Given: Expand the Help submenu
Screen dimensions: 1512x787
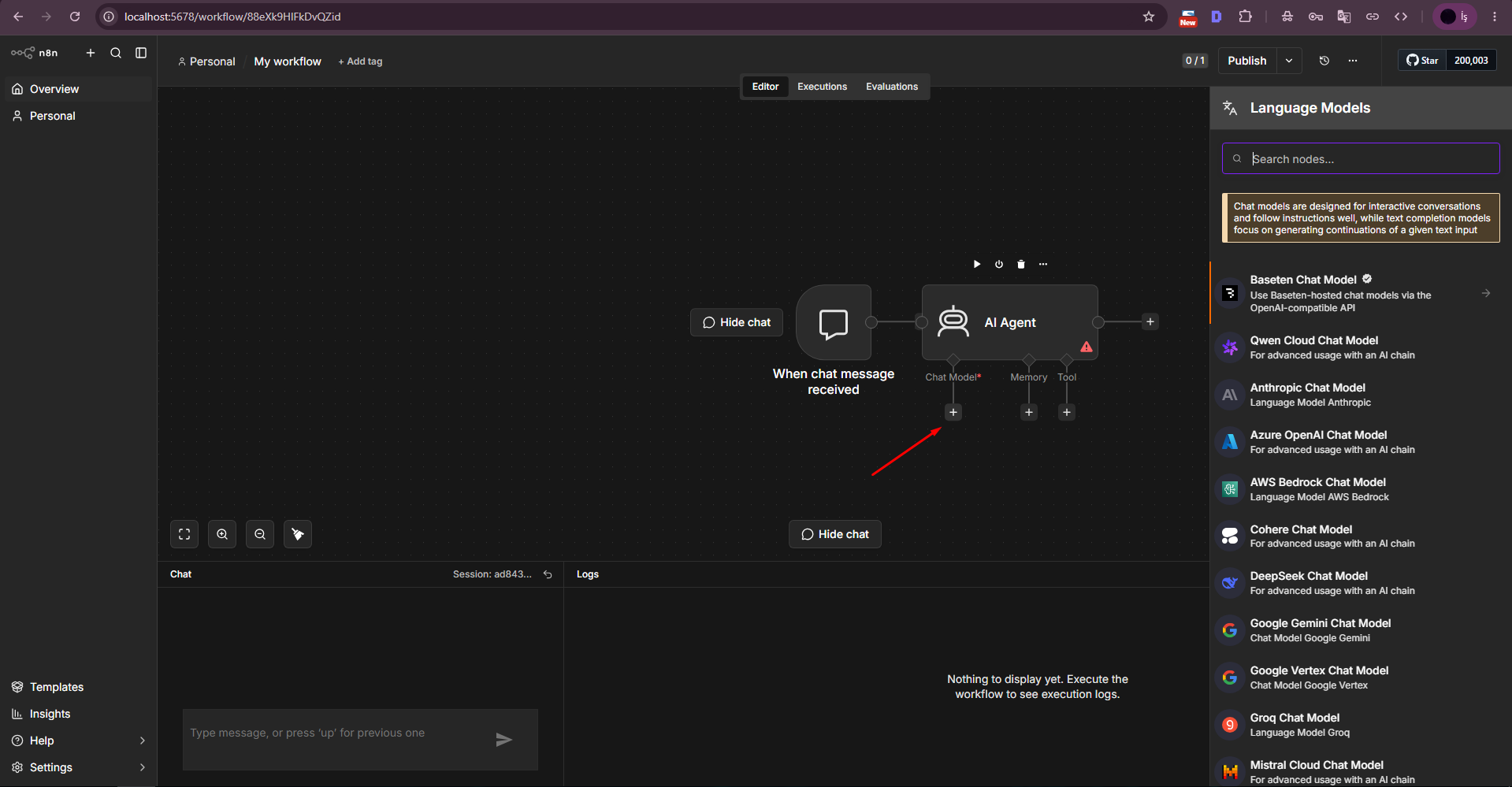Looking at the screenshot, I should click(143, 741).
